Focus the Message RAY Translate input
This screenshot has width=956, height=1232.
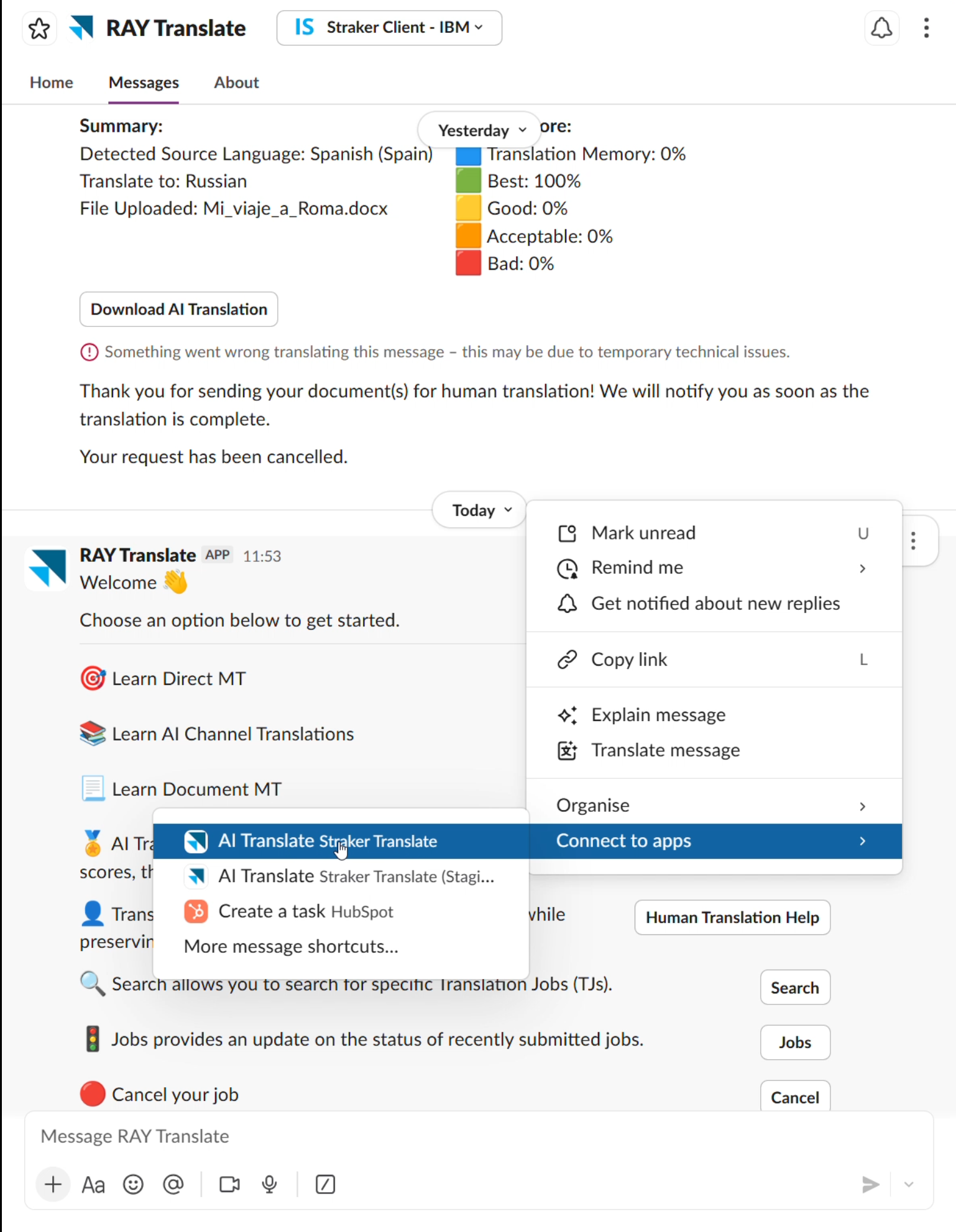pos(435,1136)
